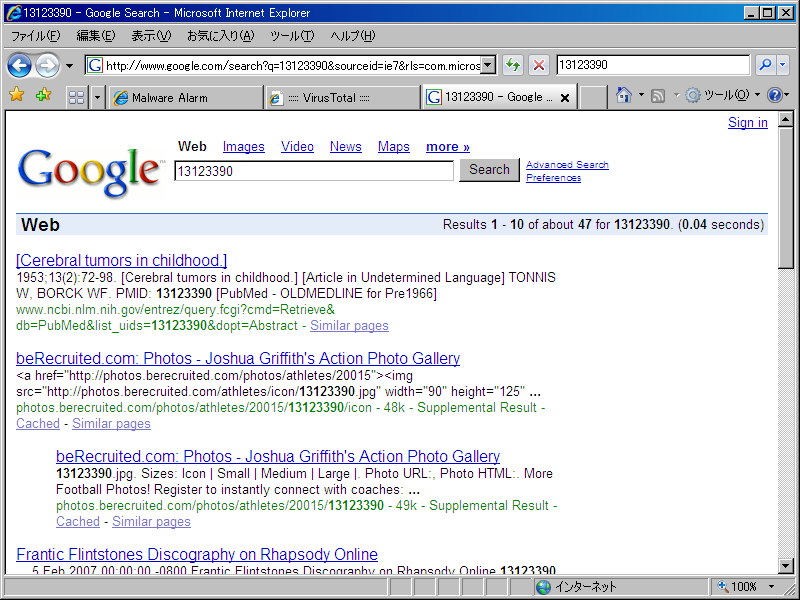Click the Refresh page icon
This screenshot has height=600, width=800.
(513, 65)
